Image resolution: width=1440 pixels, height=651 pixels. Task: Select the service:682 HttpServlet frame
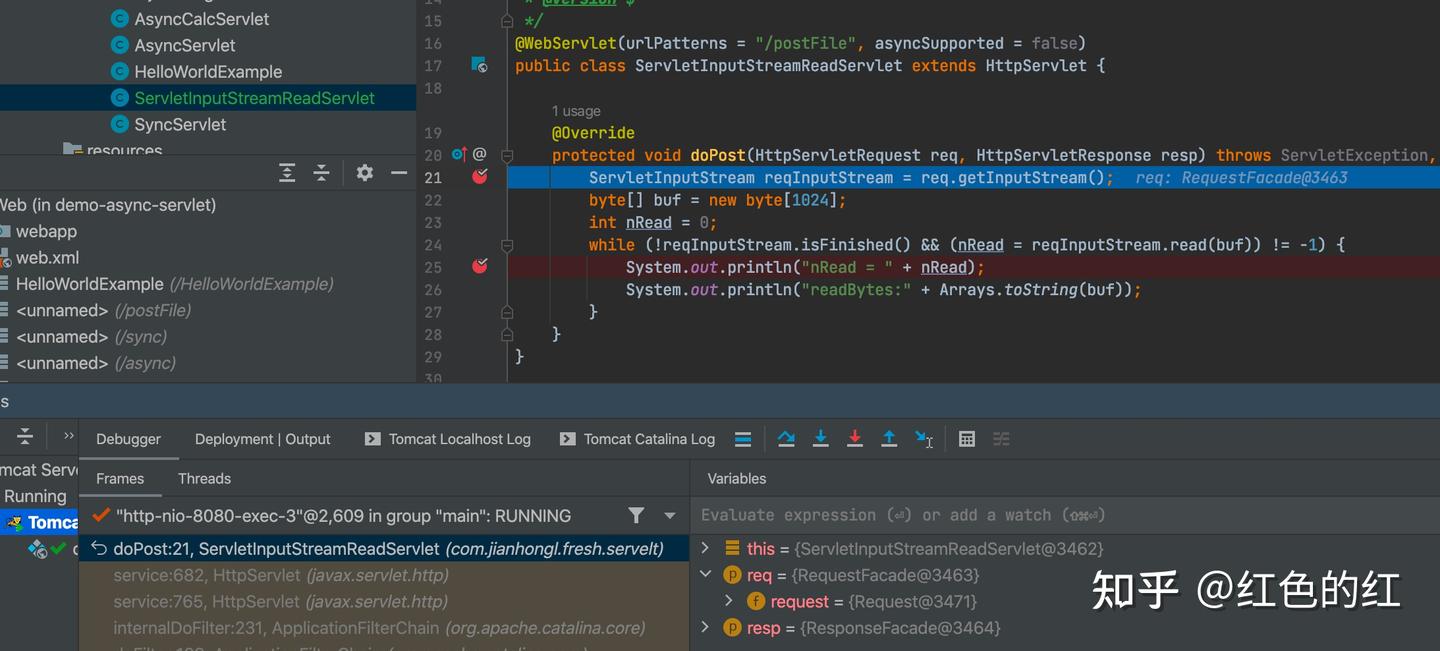[280, 575]
